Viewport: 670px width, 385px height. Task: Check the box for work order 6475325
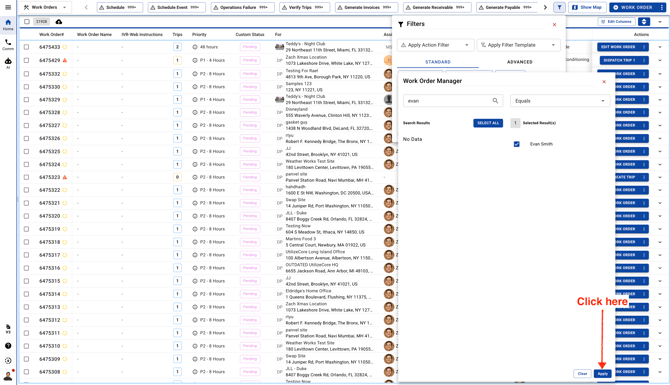coord(26,151)
